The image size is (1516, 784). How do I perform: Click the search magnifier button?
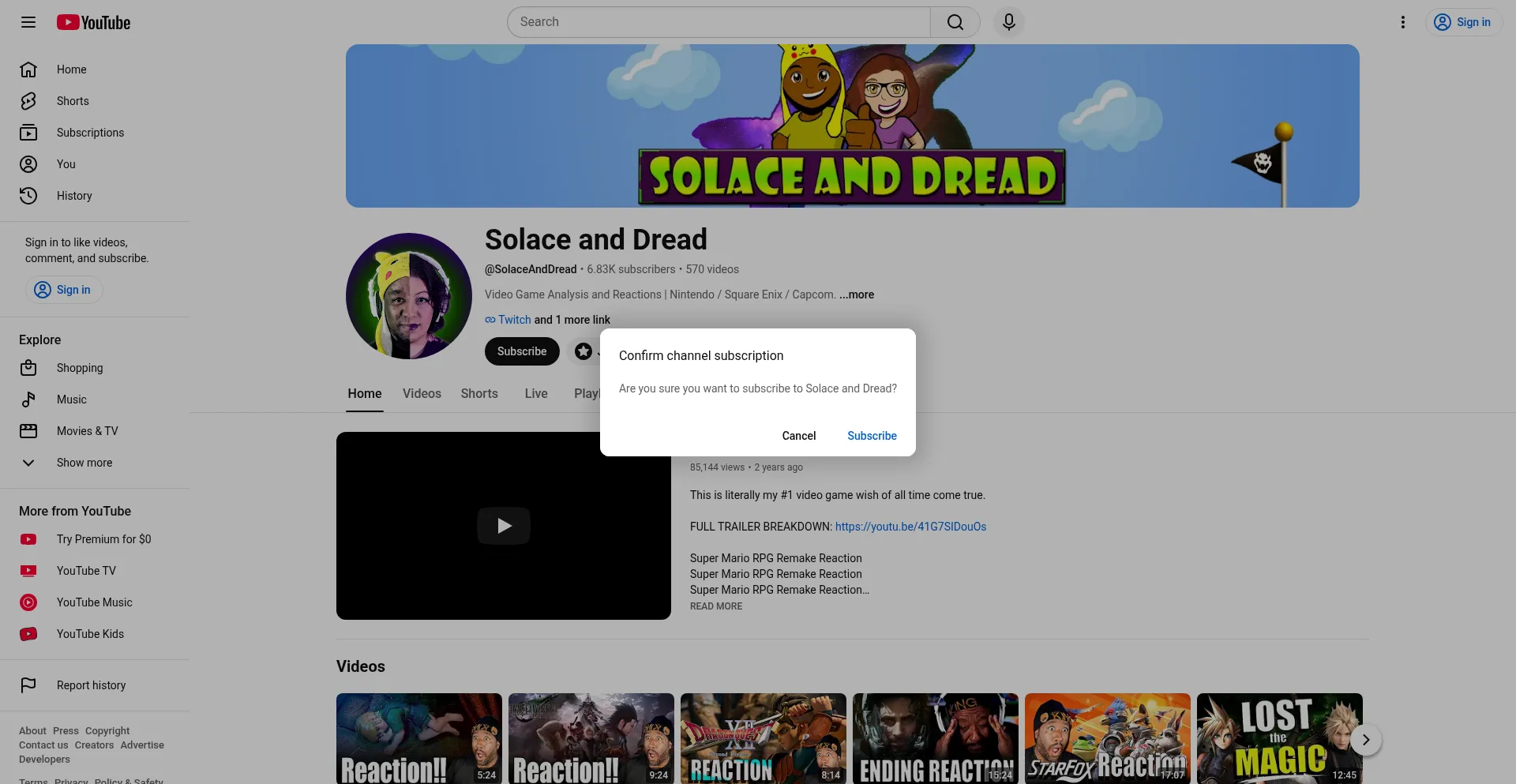955,22
